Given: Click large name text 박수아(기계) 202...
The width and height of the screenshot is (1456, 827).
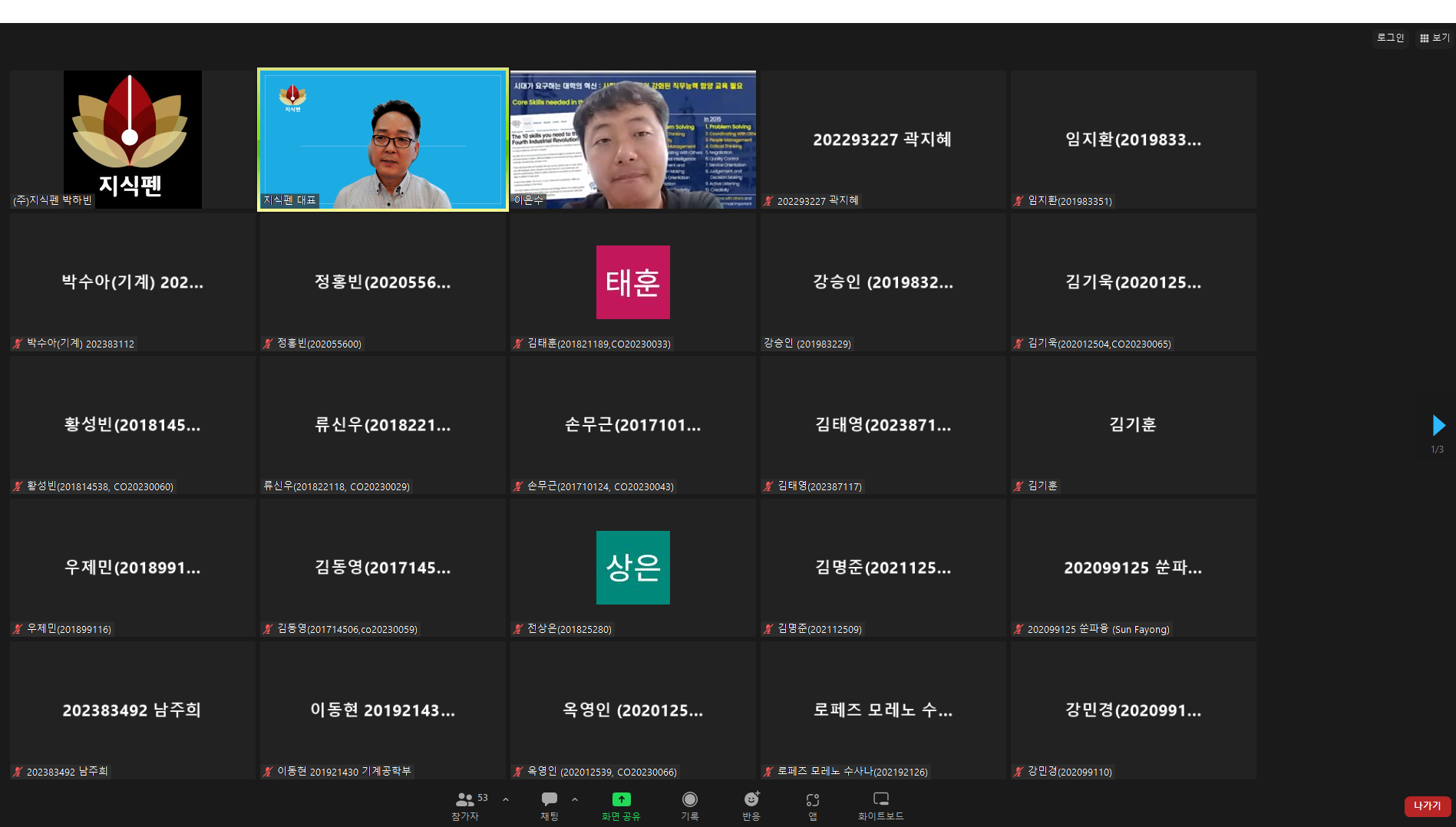Looking at the screenshot, I should [x=133, y=282].
